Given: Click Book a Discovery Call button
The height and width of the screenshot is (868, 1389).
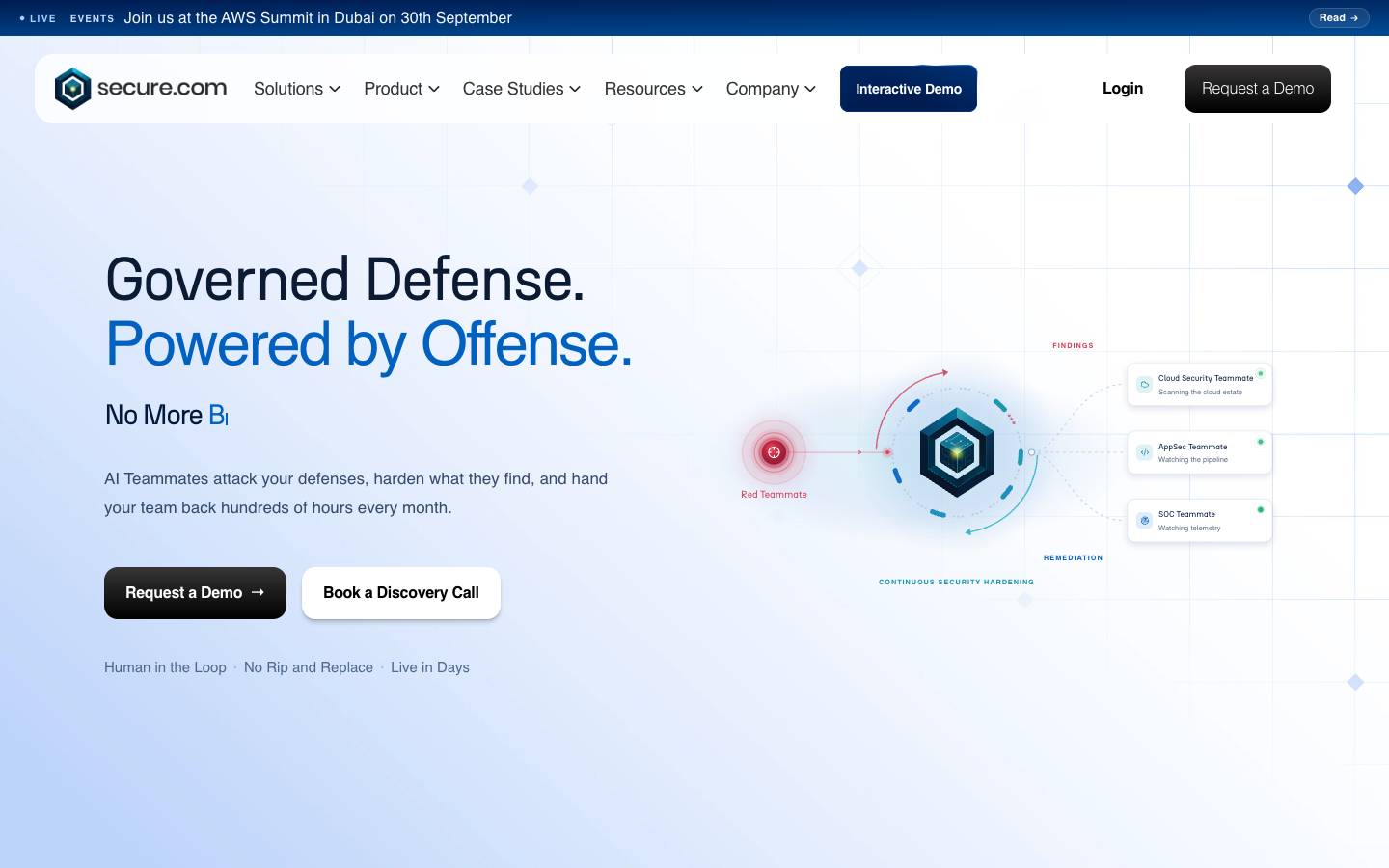Looking at the screenshot, I should coord(401,593).
